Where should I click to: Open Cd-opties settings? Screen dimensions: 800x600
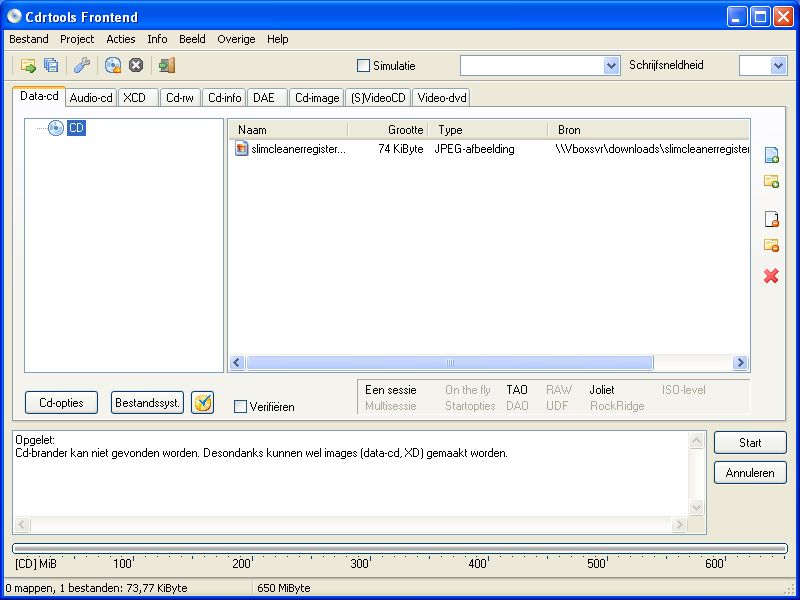point(60,402)
